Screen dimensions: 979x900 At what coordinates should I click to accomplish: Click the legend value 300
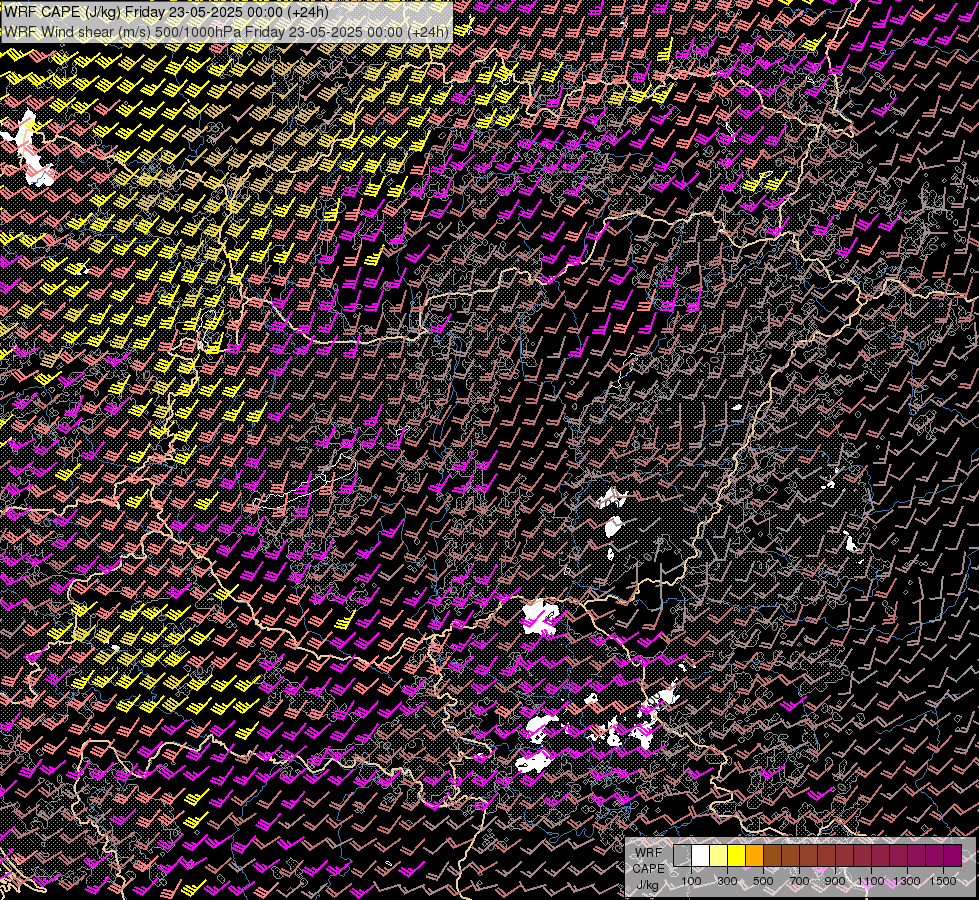[x=727, y=881]
